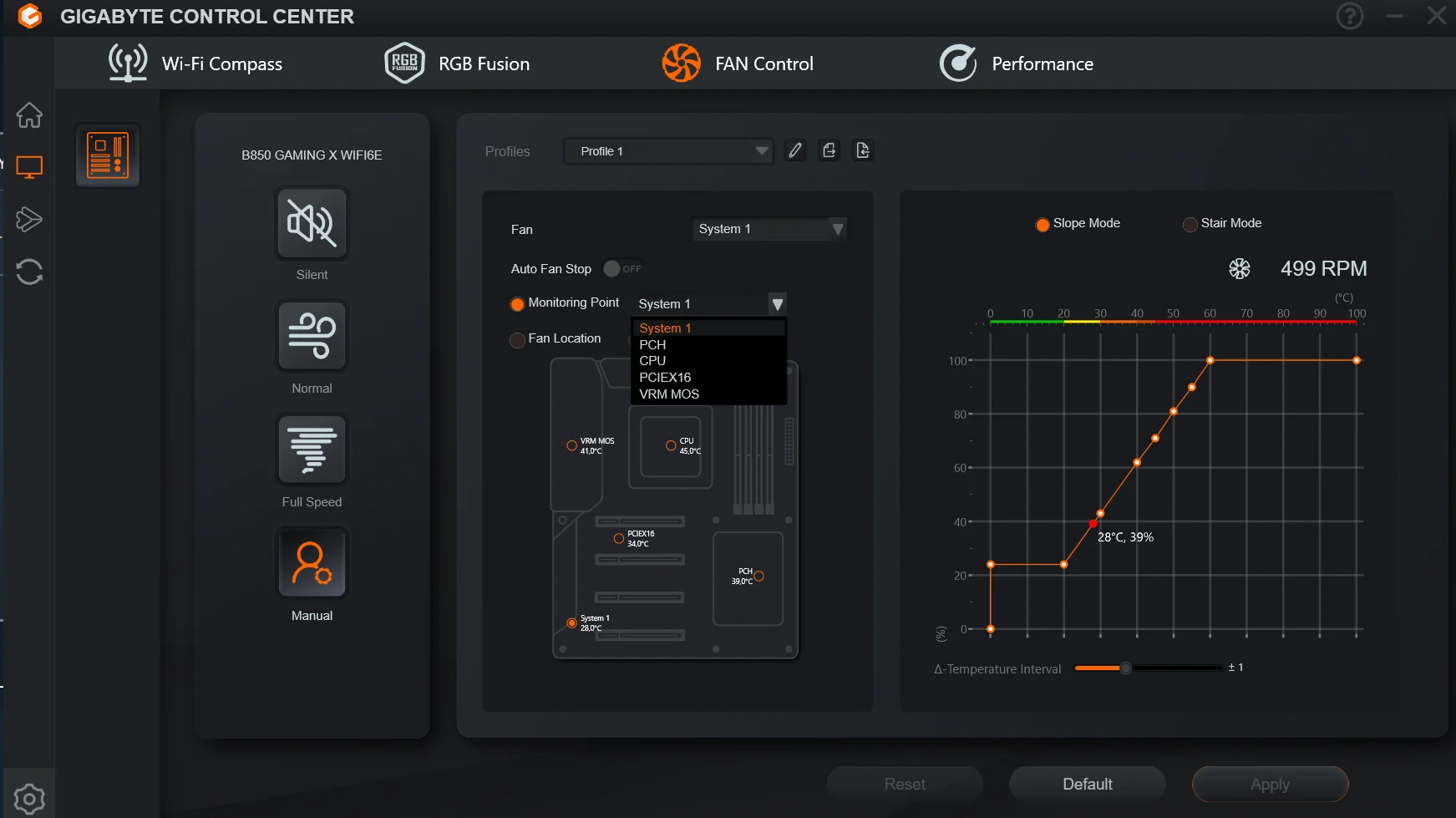Select the curve node at 60°C, 100%
The image size is (1456, 818).
pos(1210,360)
